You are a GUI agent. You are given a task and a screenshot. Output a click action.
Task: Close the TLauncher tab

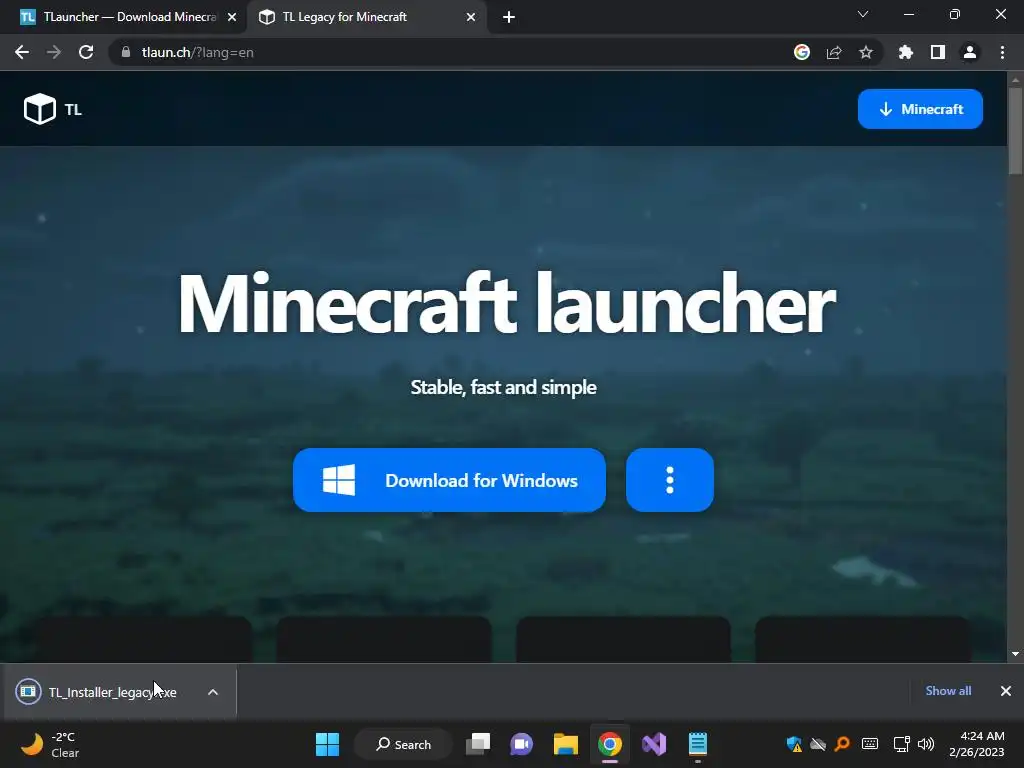[x=232, y=18]
